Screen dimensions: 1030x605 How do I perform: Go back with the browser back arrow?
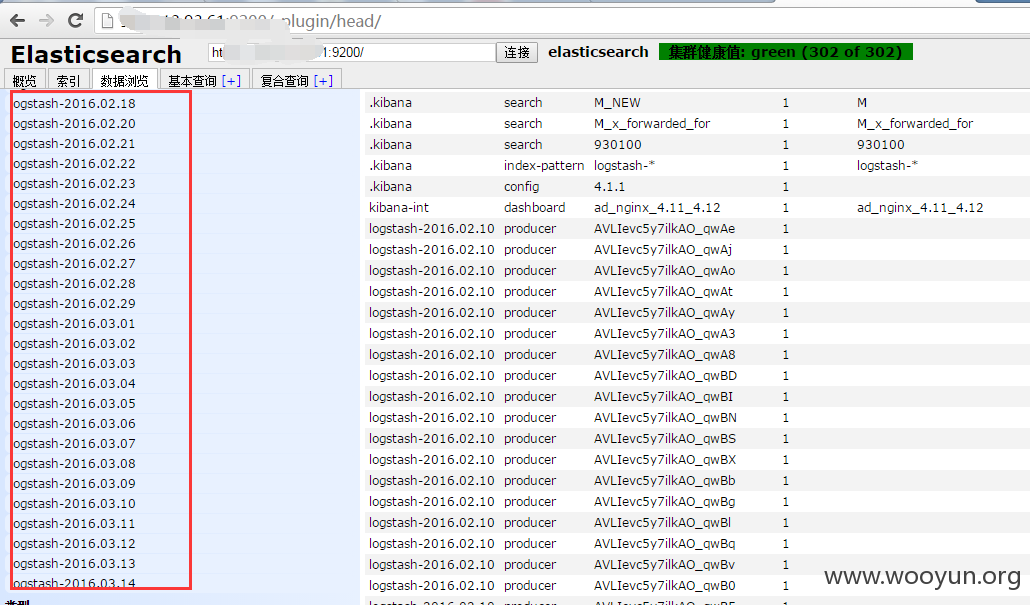coord(18,20)
